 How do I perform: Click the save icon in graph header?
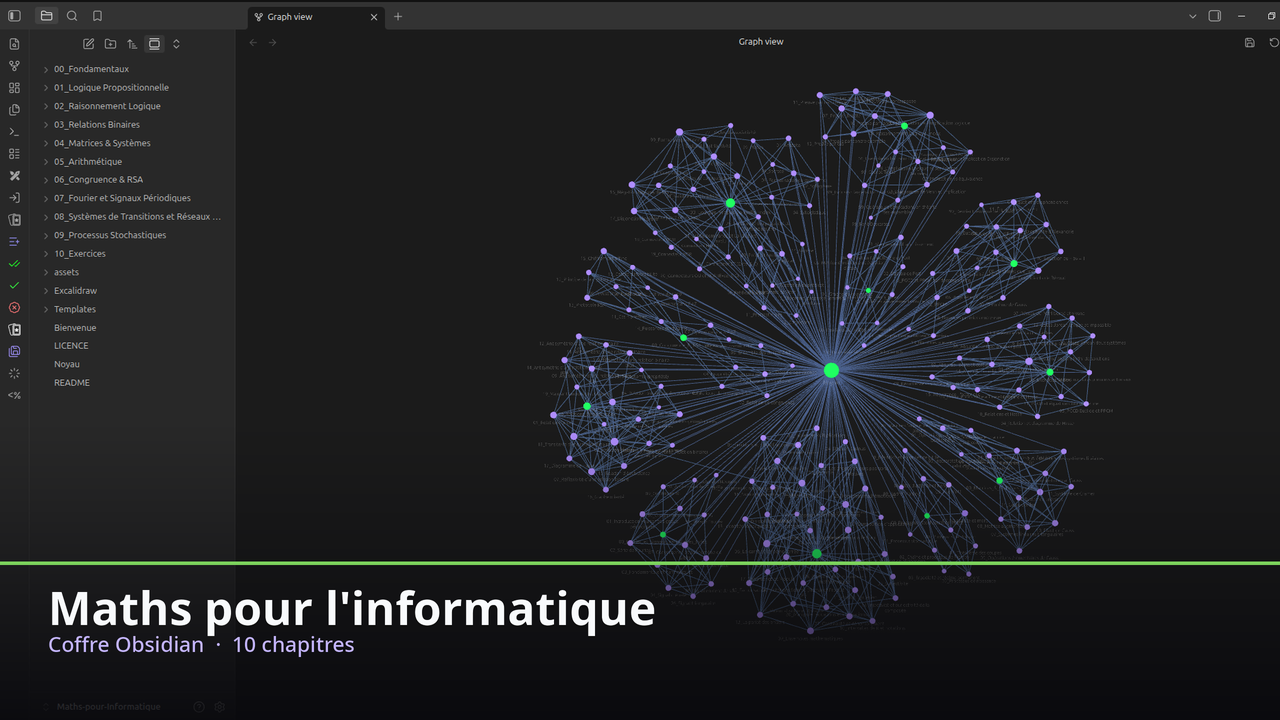click(1249, 42)
